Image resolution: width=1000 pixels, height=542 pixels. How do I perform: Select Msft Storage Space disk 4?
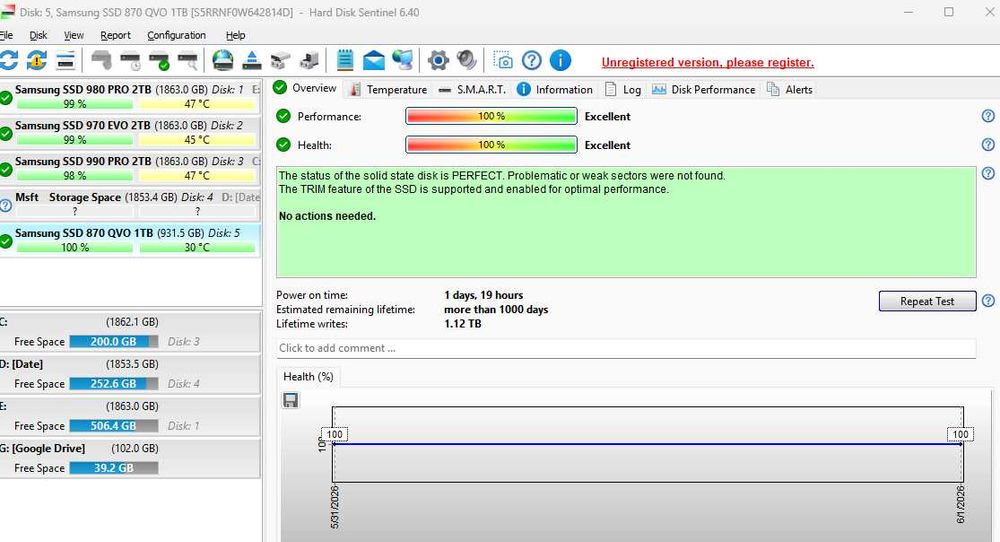pyautogui.click(x=130, y=203)
